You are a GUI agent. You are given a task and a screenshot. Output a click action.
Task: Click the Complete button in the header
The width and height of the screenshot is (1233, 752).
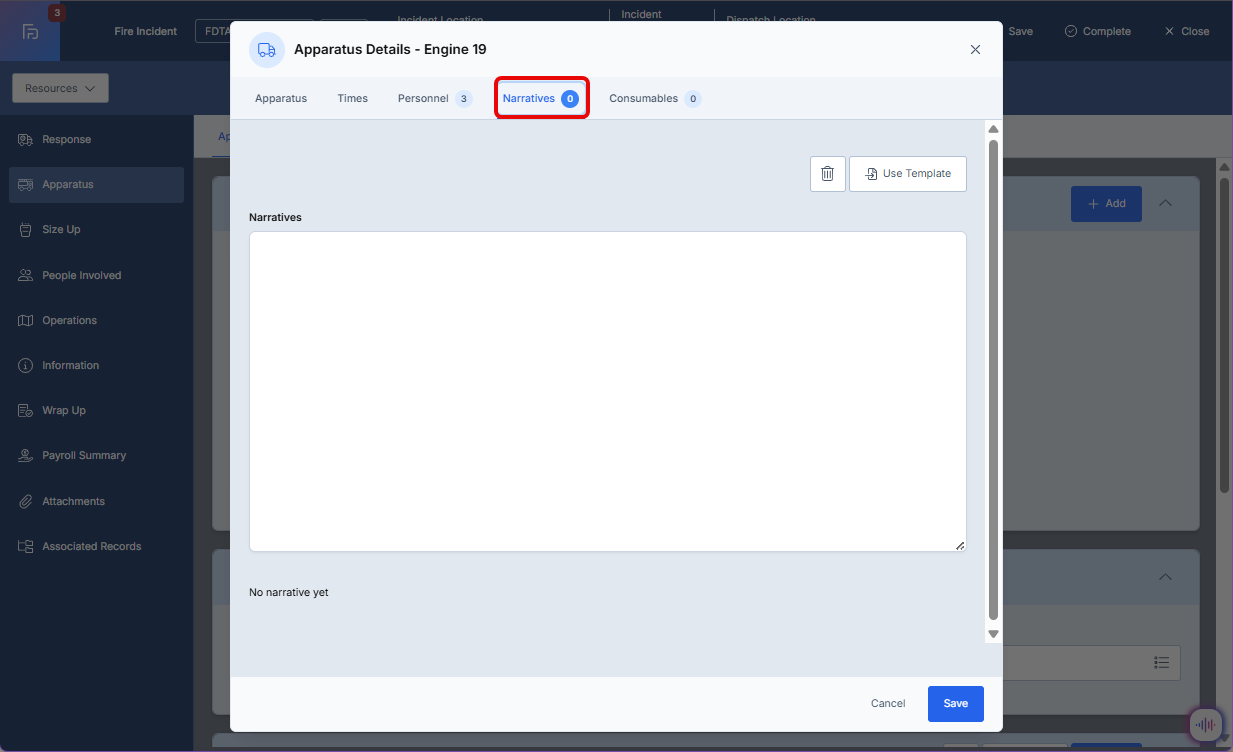click(1098, 32)
